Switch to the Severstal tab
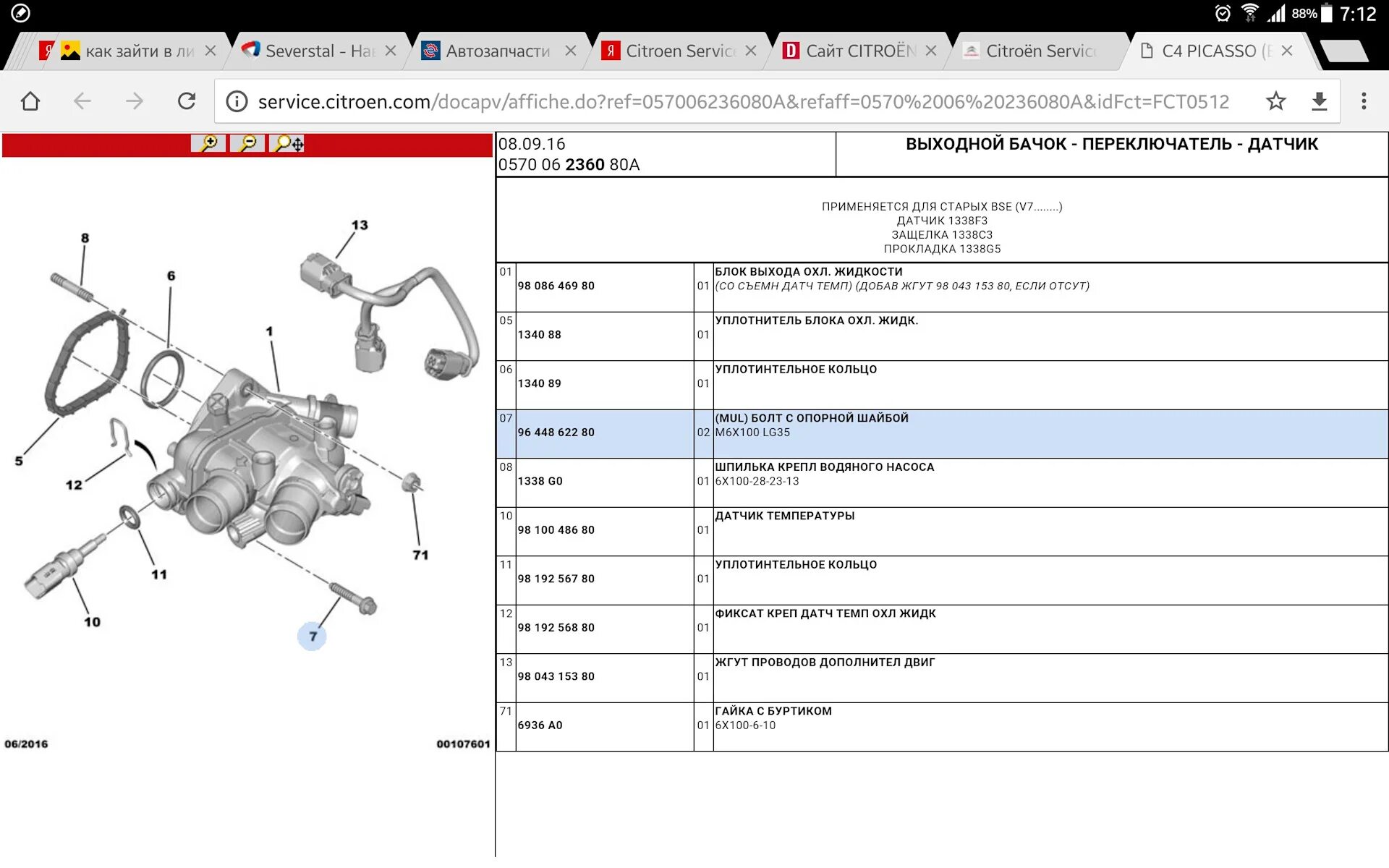The height and width of the screenshot is (868, 1389). click(311, 51)
